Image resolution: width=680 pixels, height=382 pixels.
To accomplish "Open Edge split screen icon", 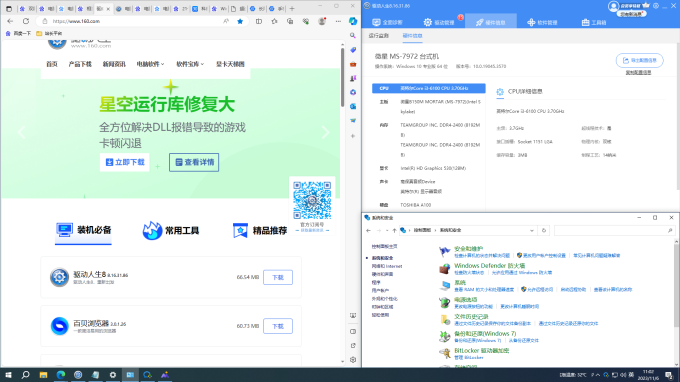I will [259, 21].
